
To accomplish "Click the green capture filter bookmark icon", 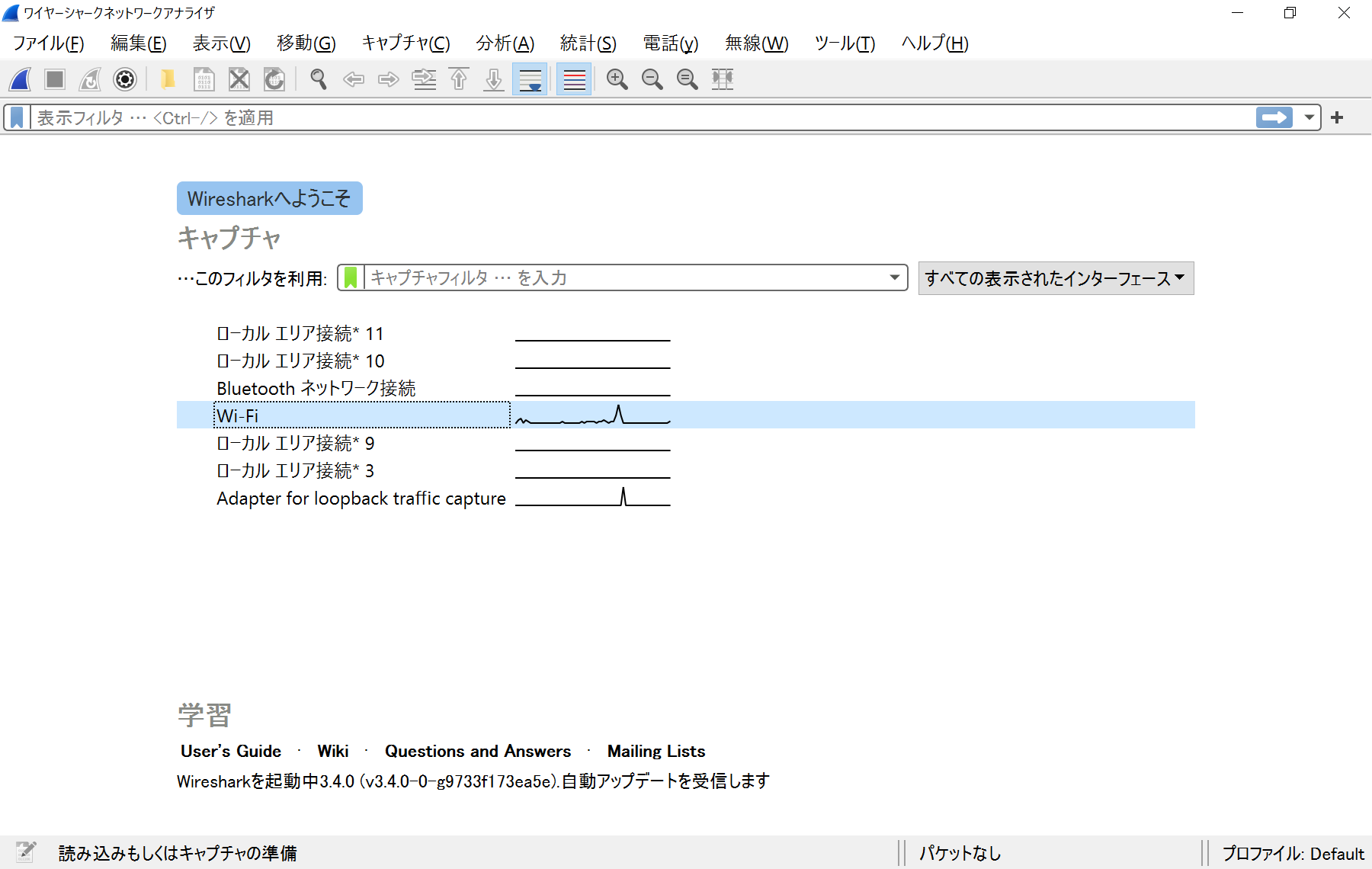I will 351,277.
